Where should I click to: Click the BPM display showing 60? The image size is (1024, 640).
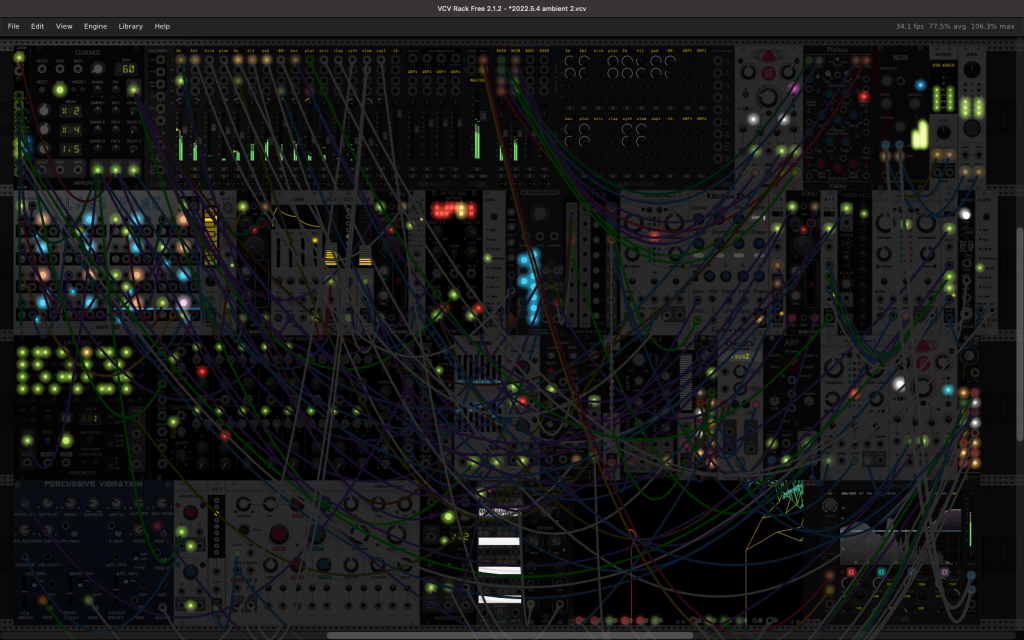click(x=125, y=69)
